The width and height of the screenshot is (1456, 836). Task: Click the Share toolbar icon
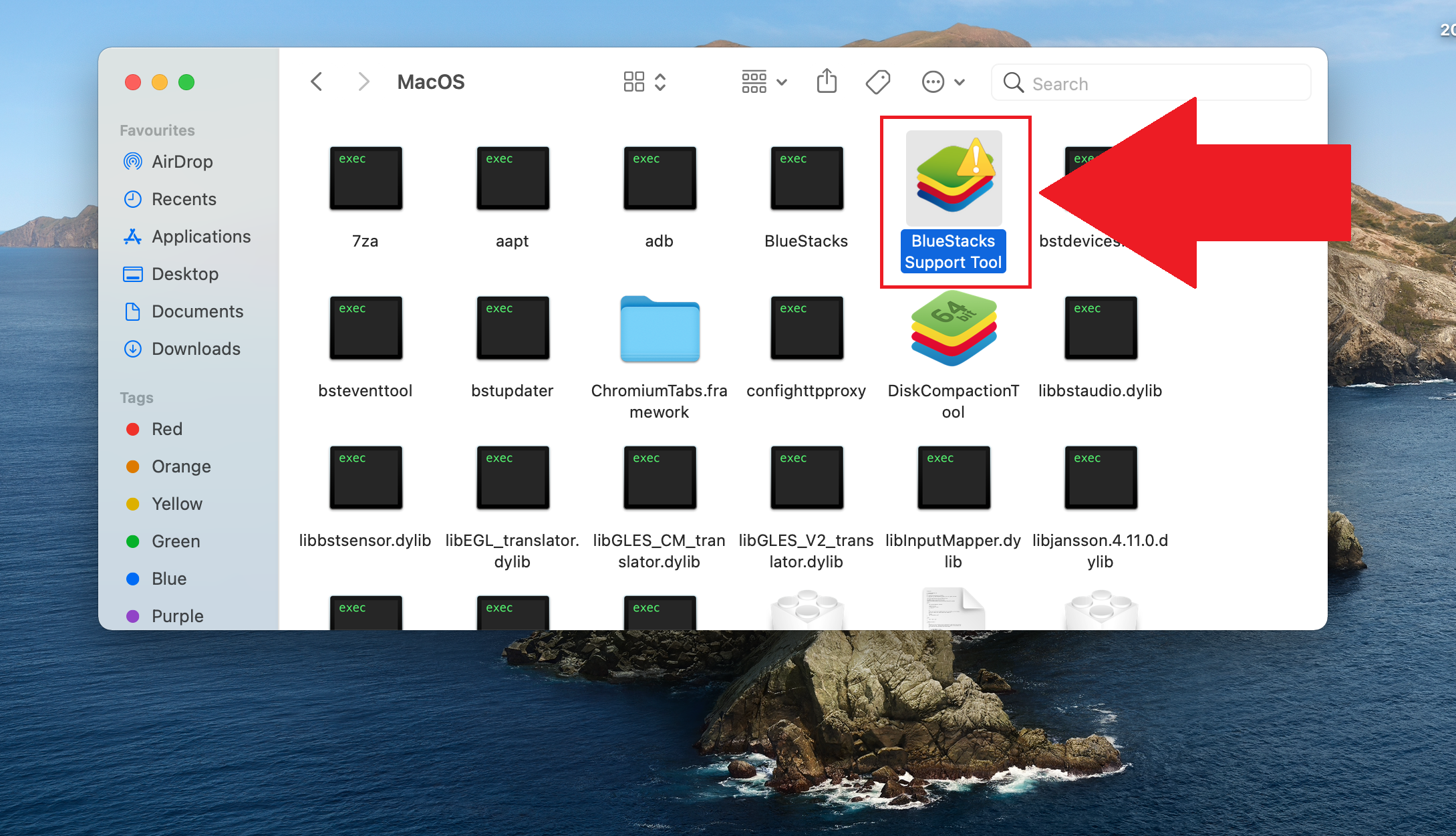[827, 82]
